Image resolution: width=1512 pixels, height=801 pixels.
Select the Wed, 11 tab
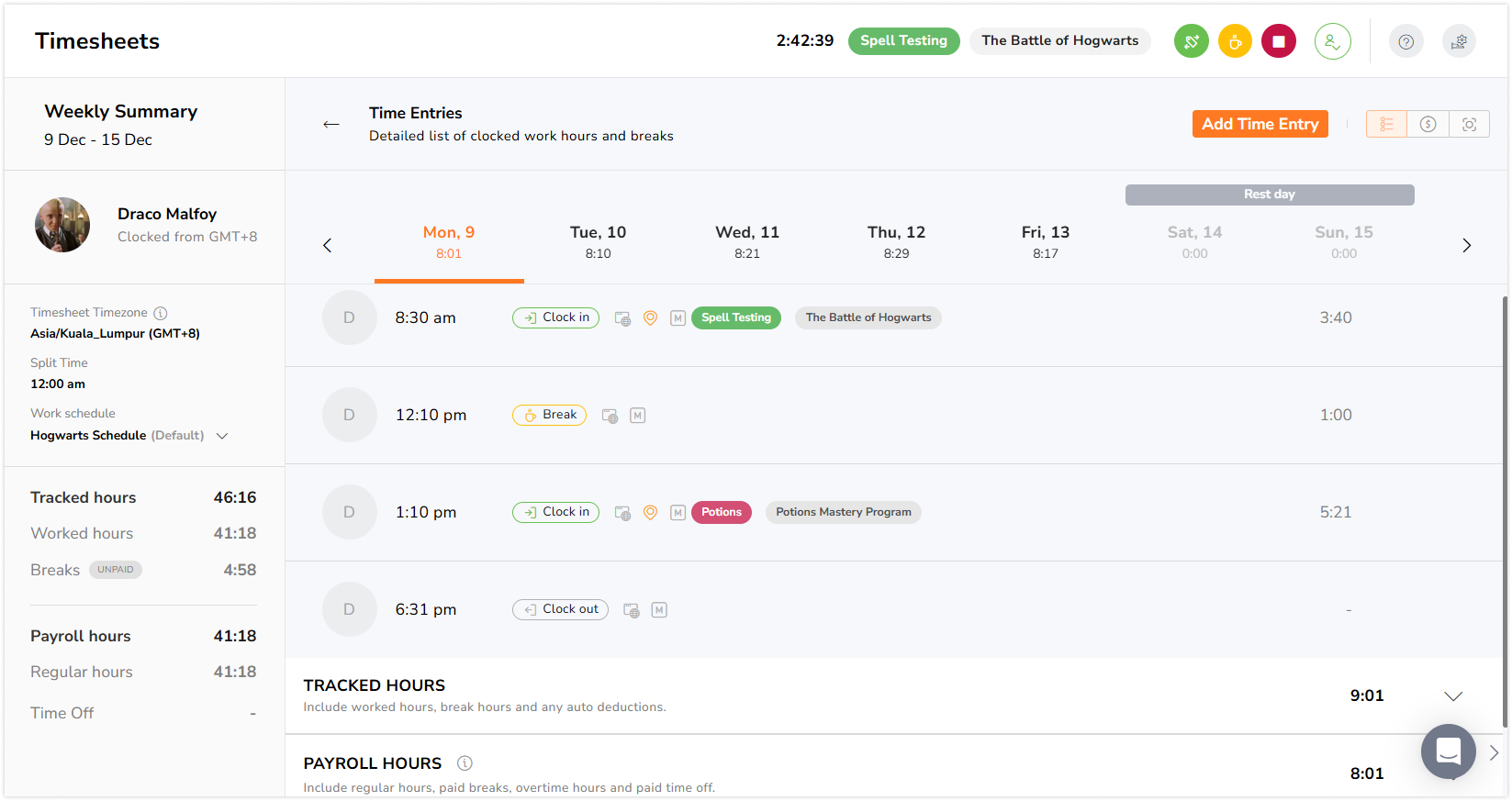tap(747, 242)
